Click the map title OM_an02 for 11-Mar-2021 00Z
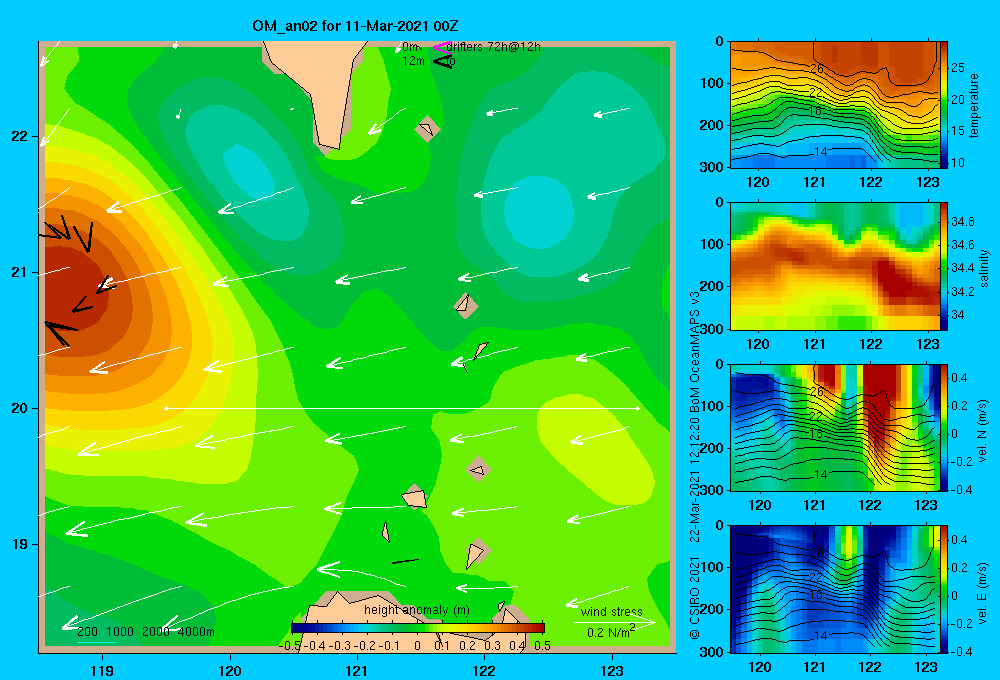 click(x=355, y=26)
